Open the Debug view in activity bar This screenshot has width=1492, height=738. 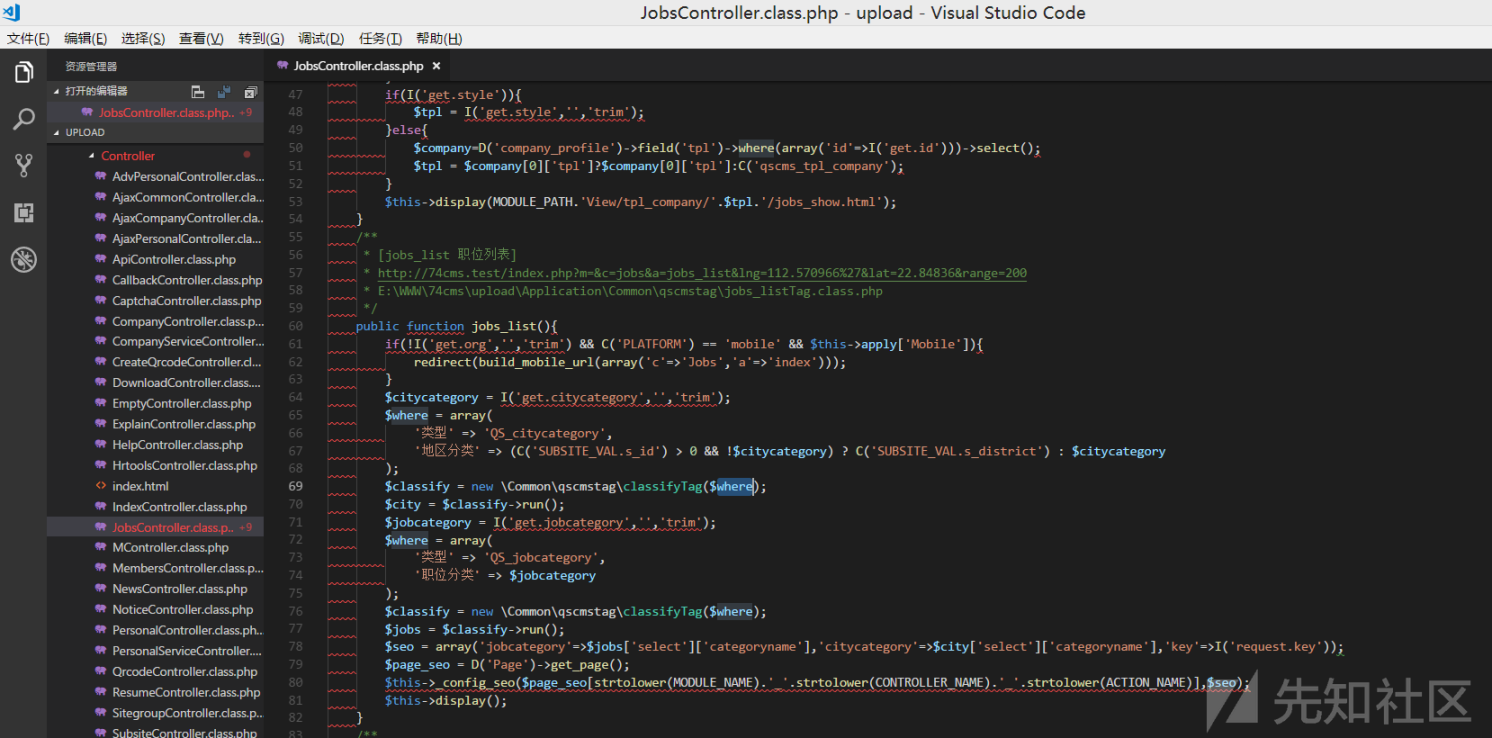point(24,260)
